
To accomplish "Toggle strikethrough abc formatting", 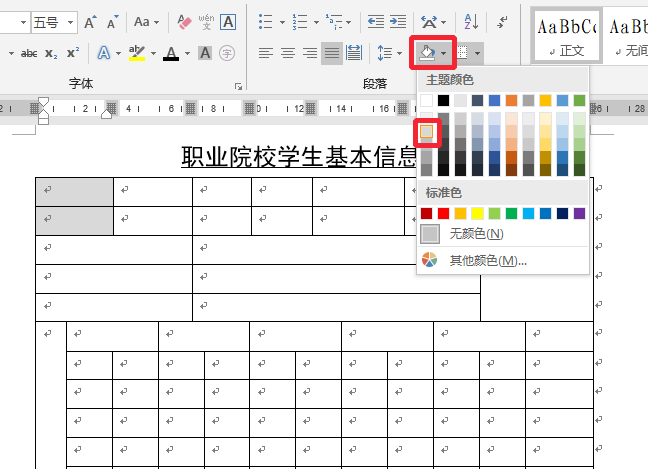I will (29, 53).
